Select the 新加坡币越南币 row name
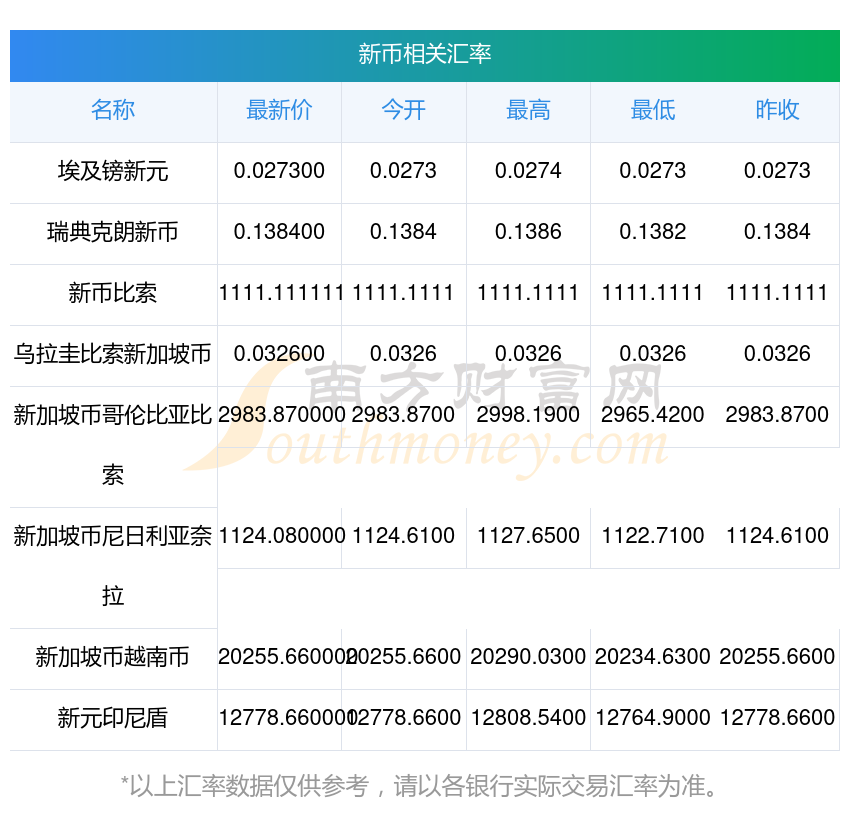This screenshot has width=850, height=817. coord(113,658)
